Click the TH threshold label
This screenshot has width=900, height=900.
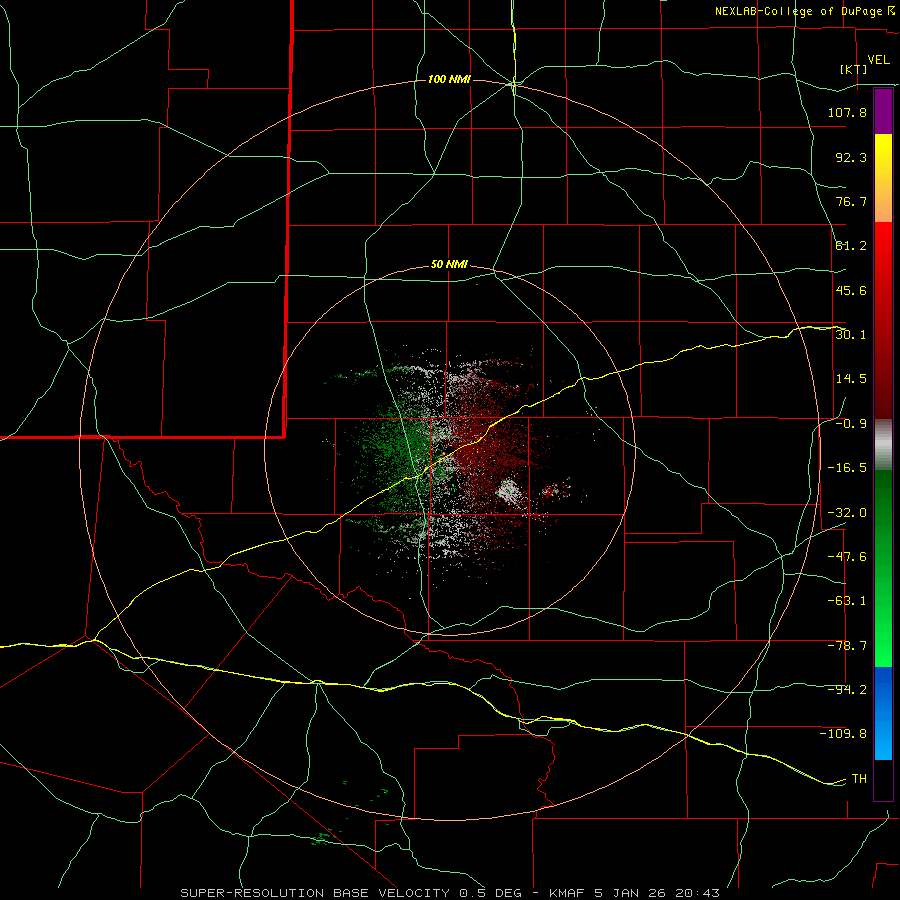[859, 778]
